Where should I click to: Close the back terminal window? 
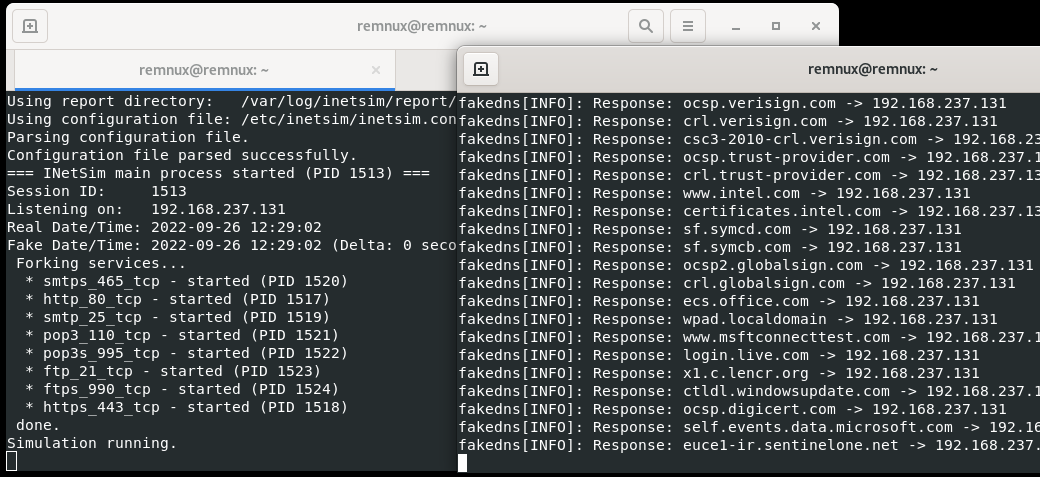point(816,26)
